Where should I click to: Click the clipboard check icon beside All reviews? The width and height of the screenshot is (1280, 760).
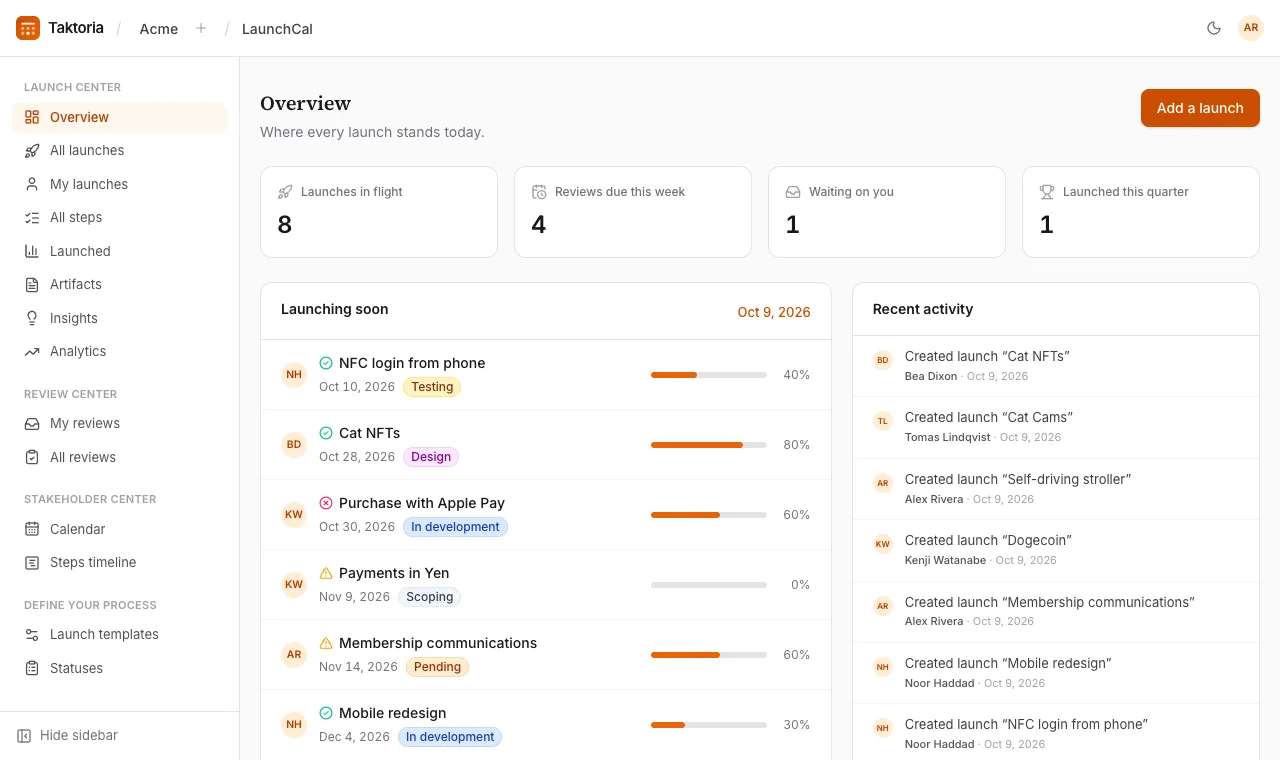(32, 457)
